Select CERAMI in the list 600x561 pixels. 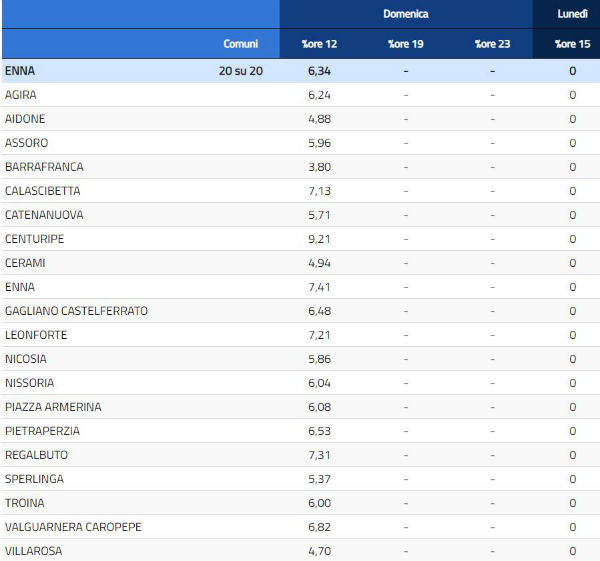pos(25,263)
